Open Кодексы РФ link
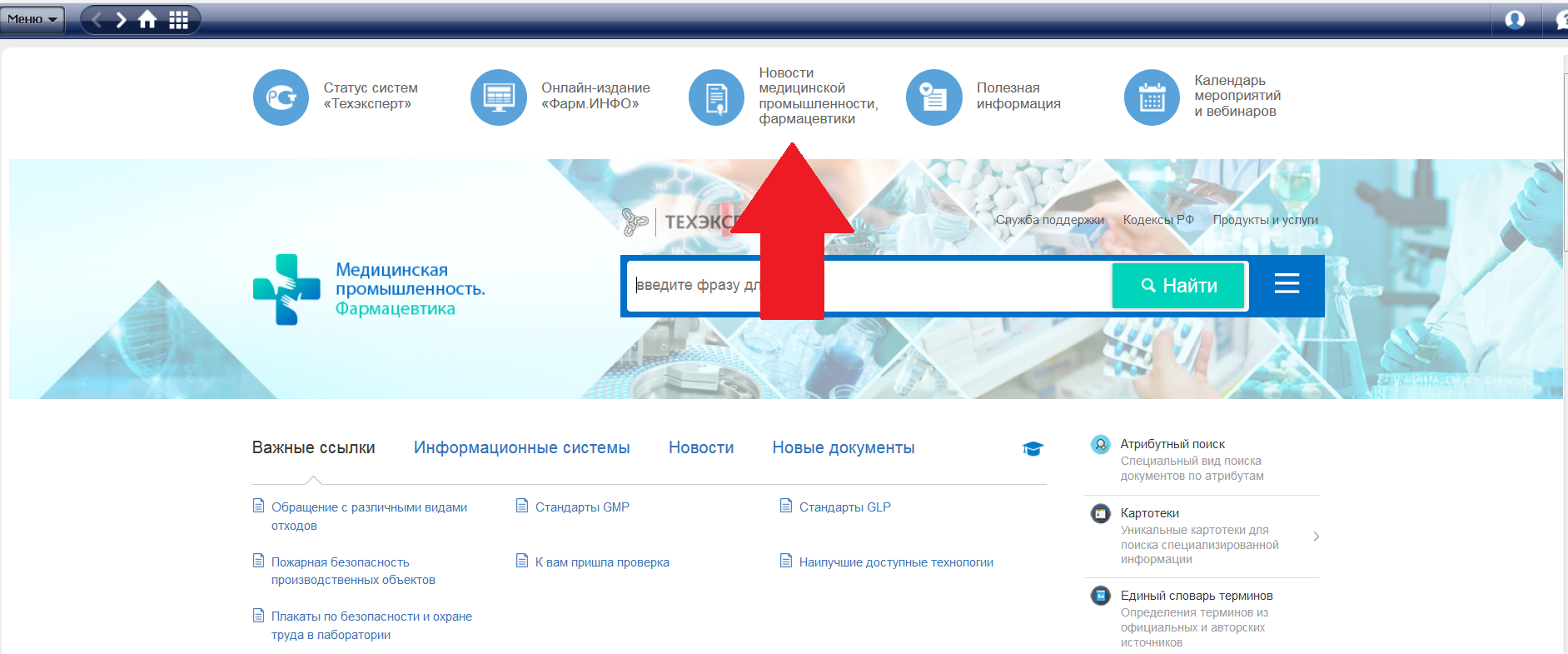1568x654 pixels. (1158, 220)
